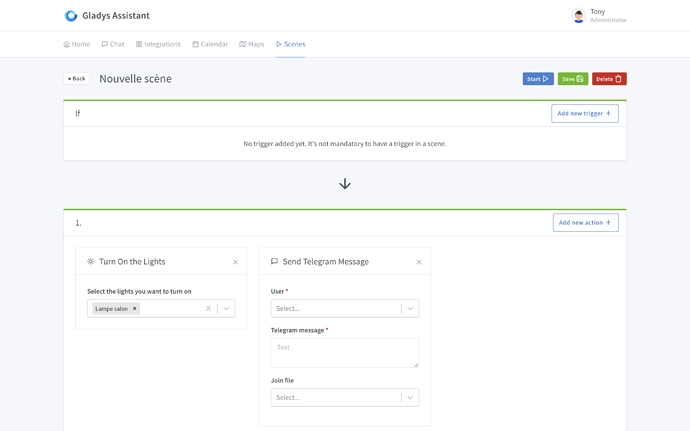Open the Join file select dropdown

[345, 398]
